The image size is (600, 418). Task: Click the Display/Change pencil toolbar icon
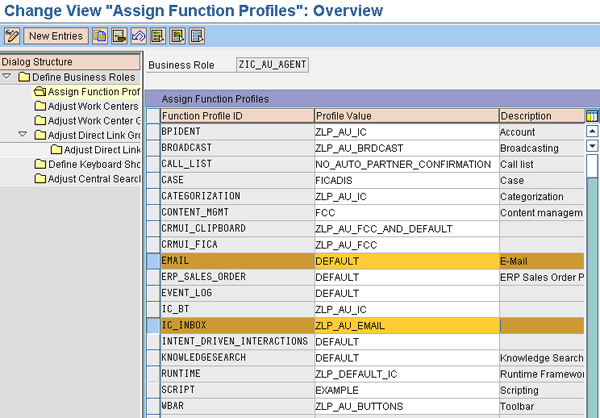13,37
